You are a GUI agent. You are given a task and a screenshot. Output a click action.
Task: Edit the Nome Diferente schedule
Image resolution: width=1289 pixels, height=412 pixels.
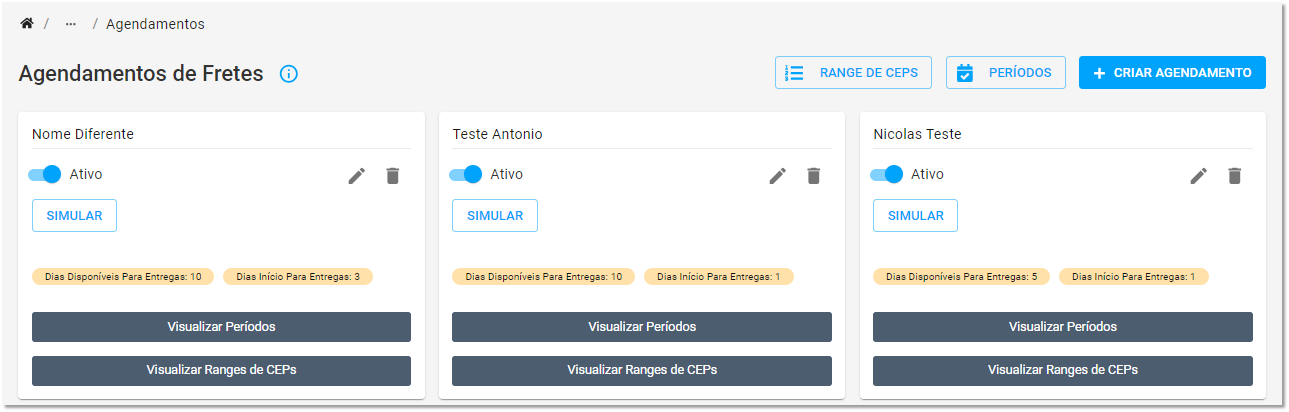click(357, 176)
